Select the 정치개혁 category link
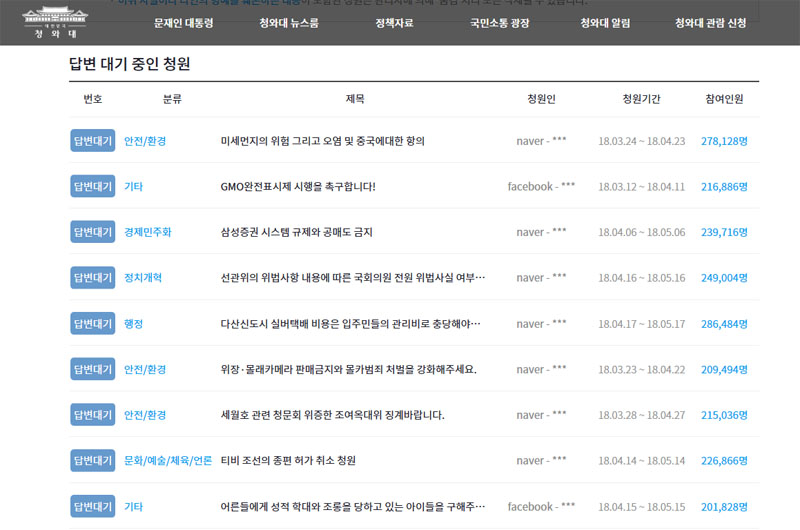 click(x=143, y=277)
